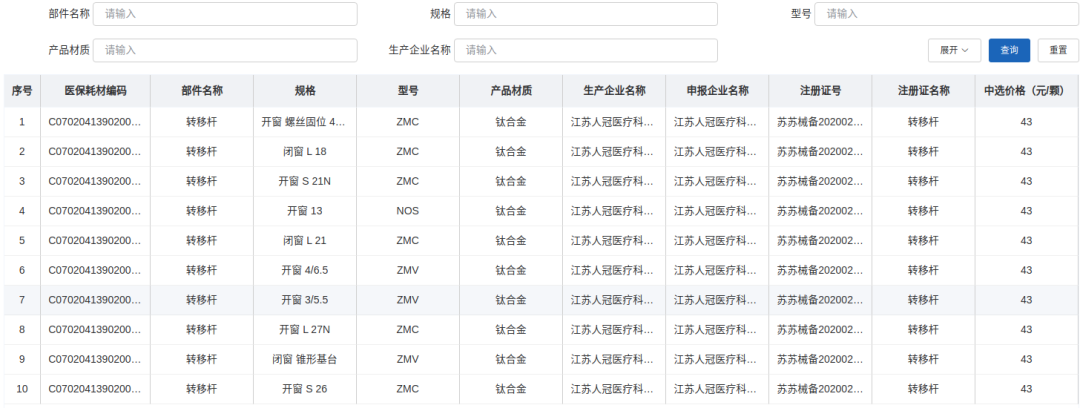Click the 规格 search input field
The image size is (1080, 408).
pyautogui.click(x=586, y=14)
